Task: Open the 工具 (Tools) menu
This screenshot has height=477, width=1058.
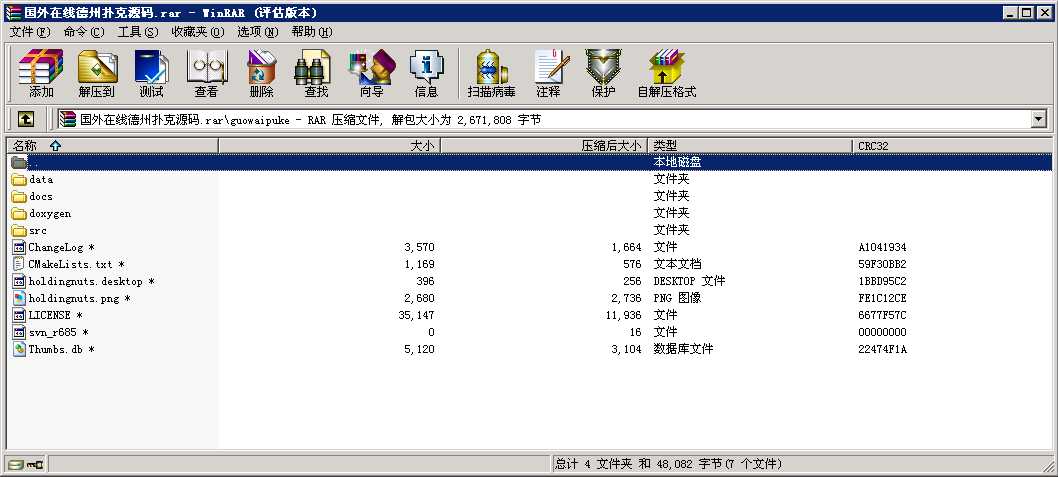Action: tap(138, 32)
